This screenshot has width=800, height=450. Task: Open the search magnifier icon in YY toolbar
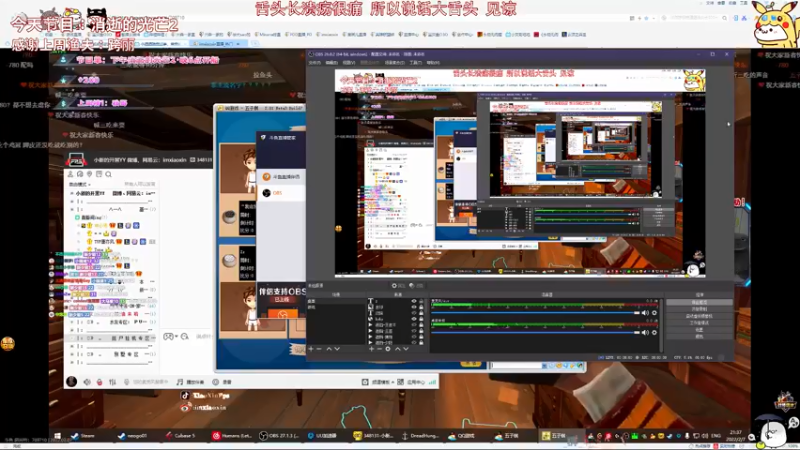pyautogui.click(x=108, y=174)
